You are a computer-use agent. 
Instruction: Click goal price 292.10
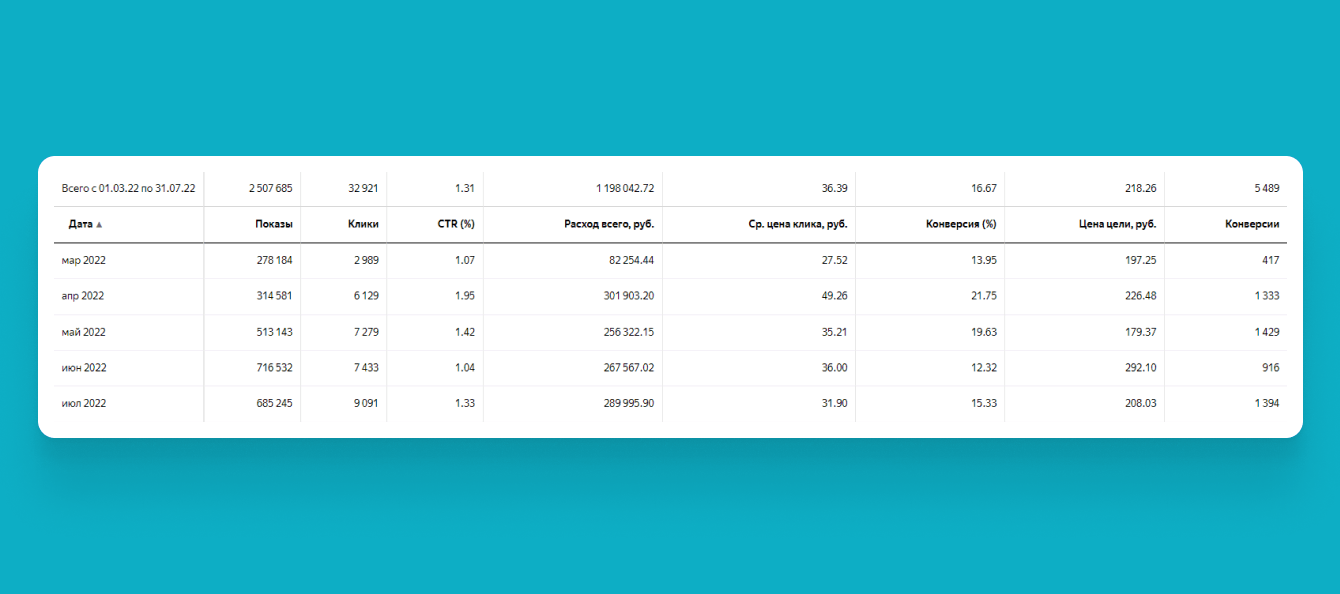point(1141,368)
